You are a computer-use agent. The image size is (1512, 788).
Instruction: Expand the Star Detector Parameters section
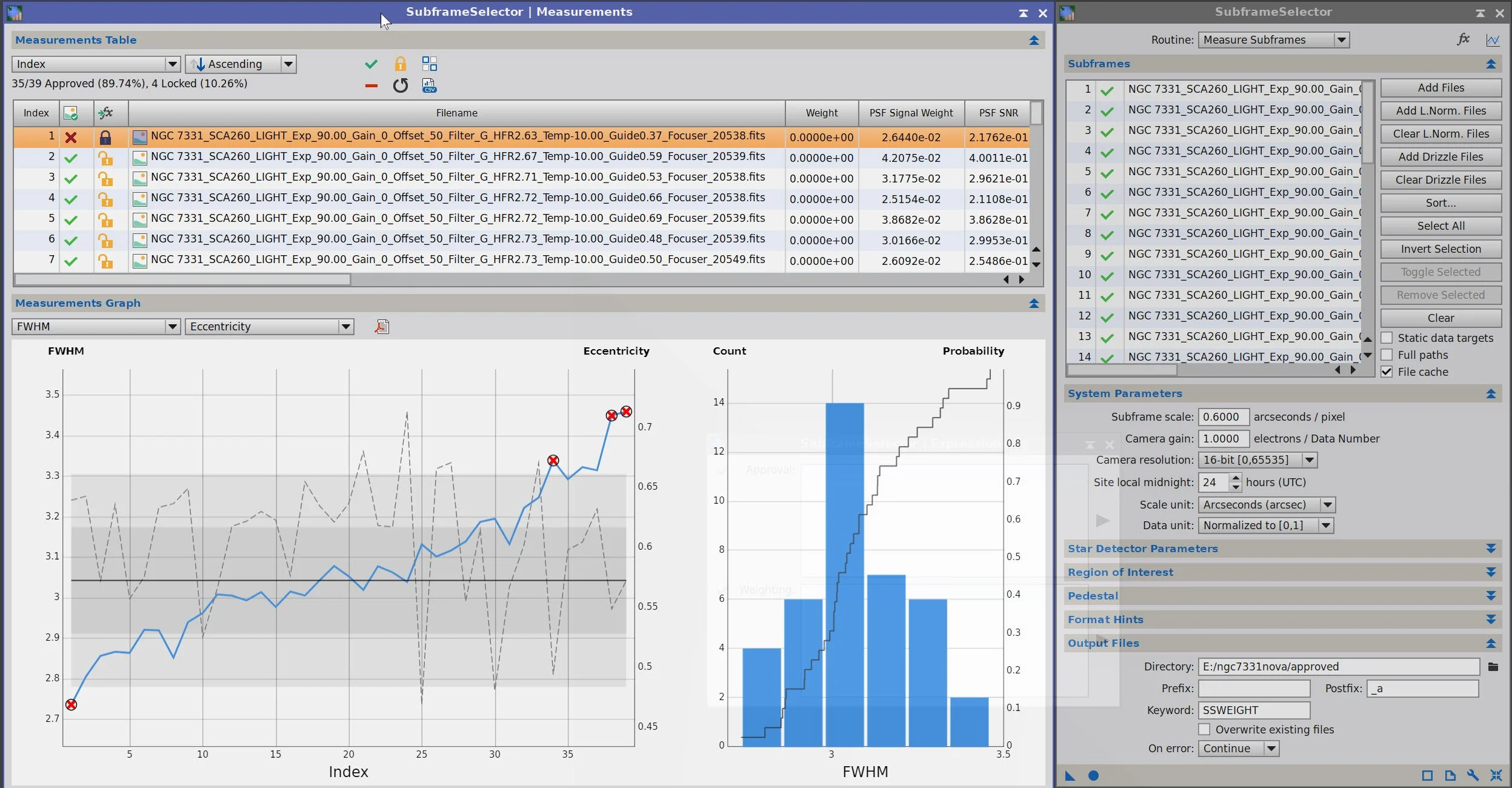click(1491, 549)
